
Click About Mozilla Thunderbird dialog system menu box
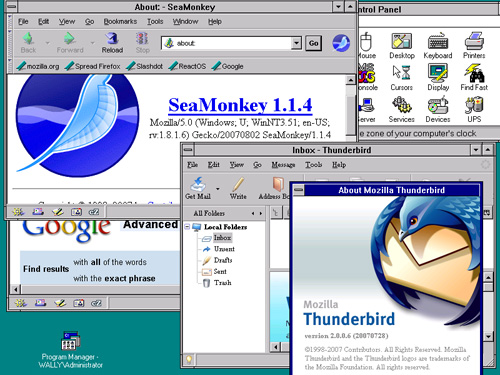click(298, 190)
